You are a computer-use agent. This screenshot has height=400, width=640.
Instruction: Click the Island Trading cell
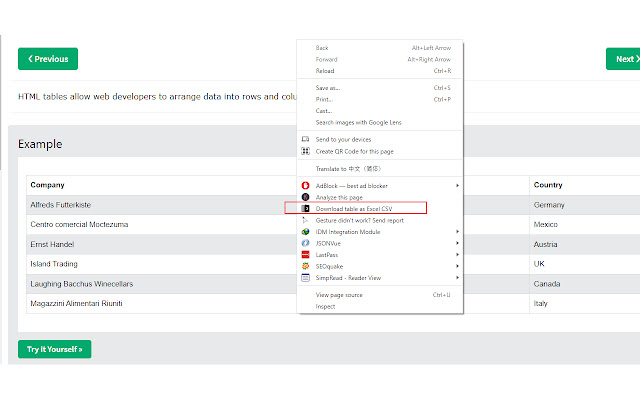(54, 264)
